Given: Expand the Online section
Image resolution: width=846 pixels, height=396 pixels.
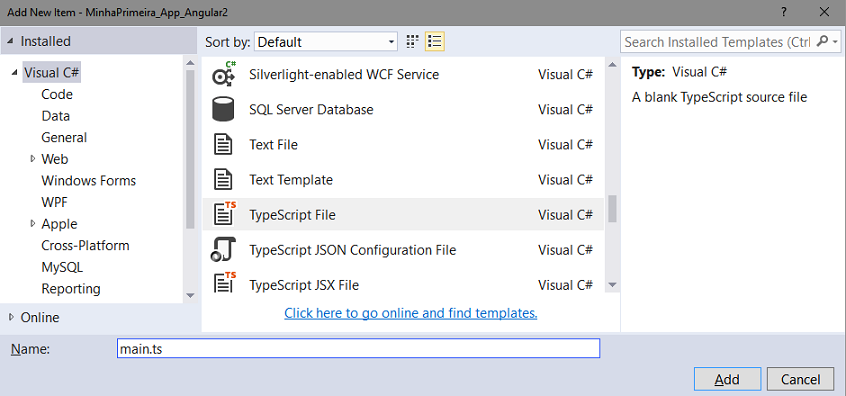Looking at the screenshot, I should 12,317.
